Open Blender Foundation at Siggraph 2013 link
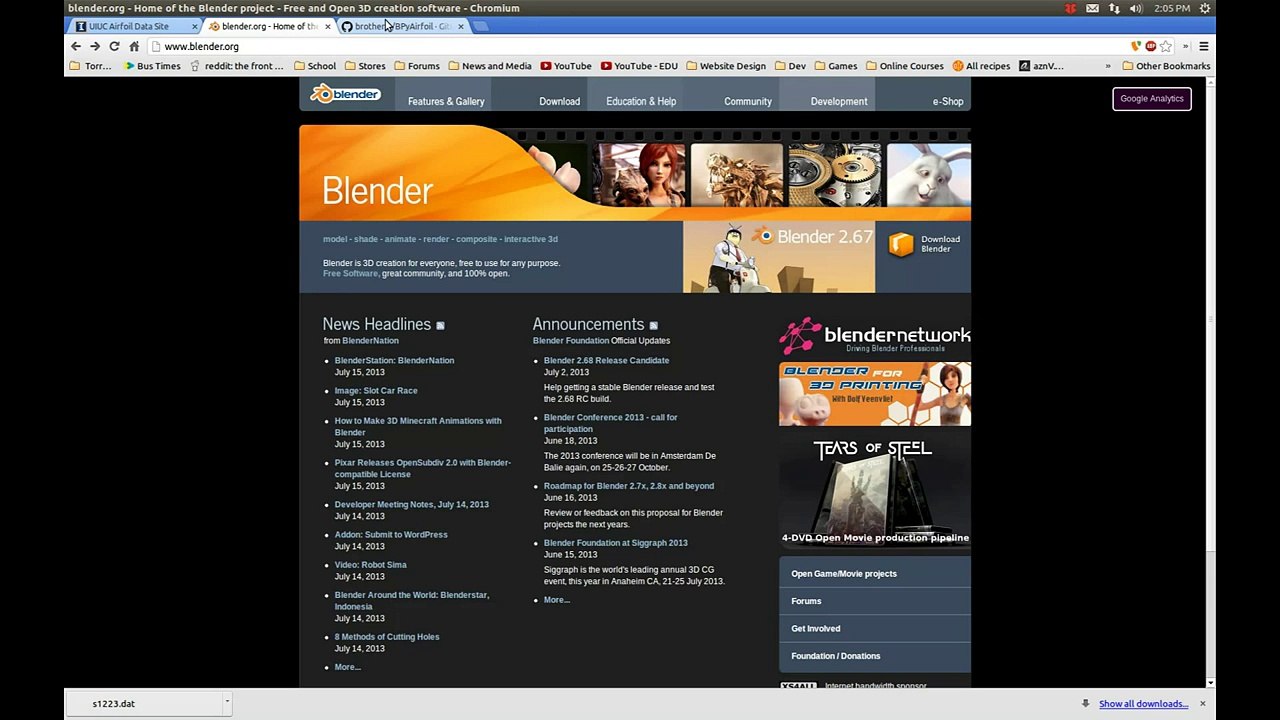The width and height of the screenshot is (1280, 720). click(x=615, y=542)
